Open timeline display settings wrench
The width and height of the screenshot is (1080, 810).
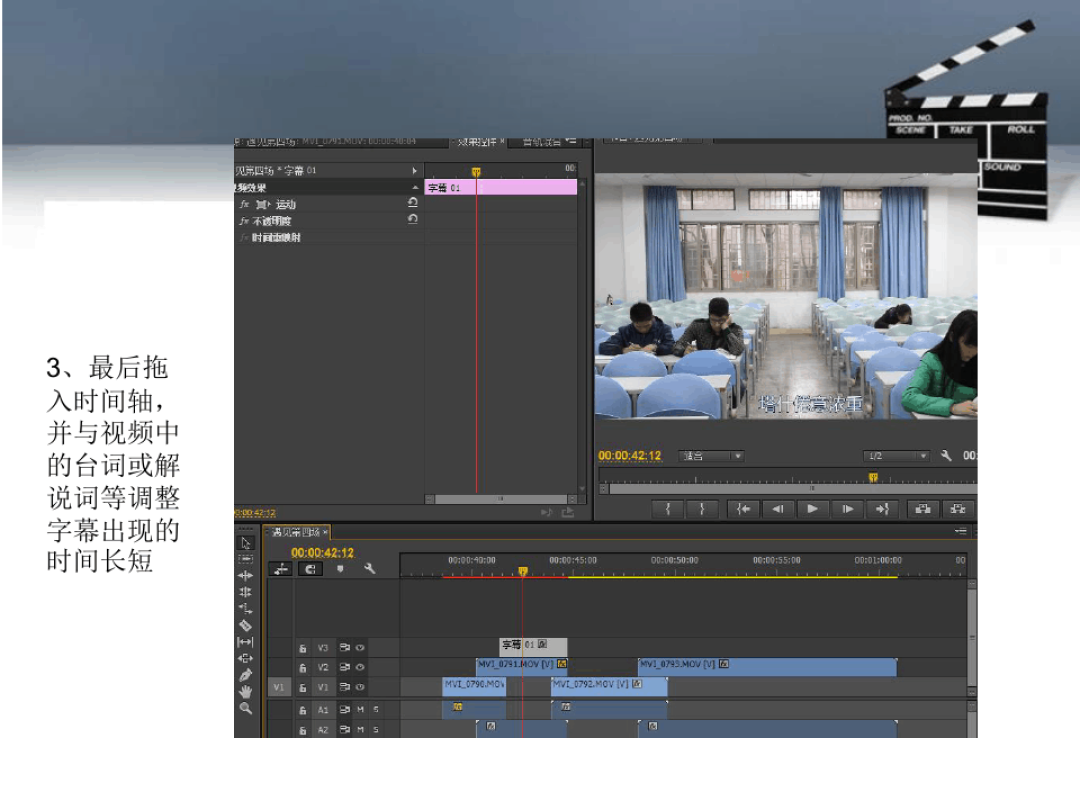pos(370,569)
